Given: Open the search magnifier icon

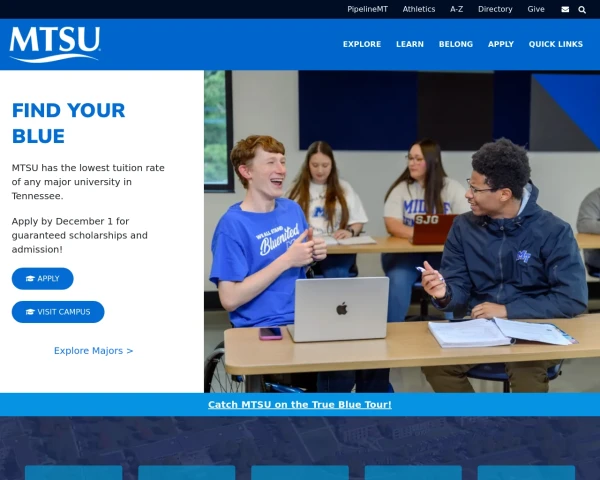Looking at the screenshot, I should click(582, 10).
